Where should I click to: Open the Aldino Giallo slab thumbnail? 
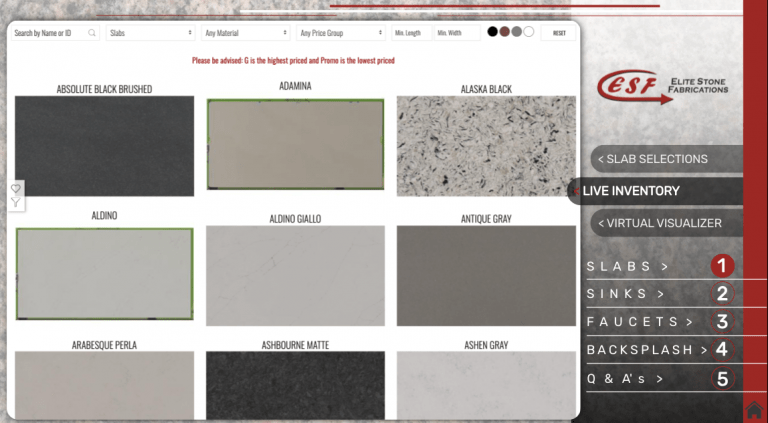[295, 276]
